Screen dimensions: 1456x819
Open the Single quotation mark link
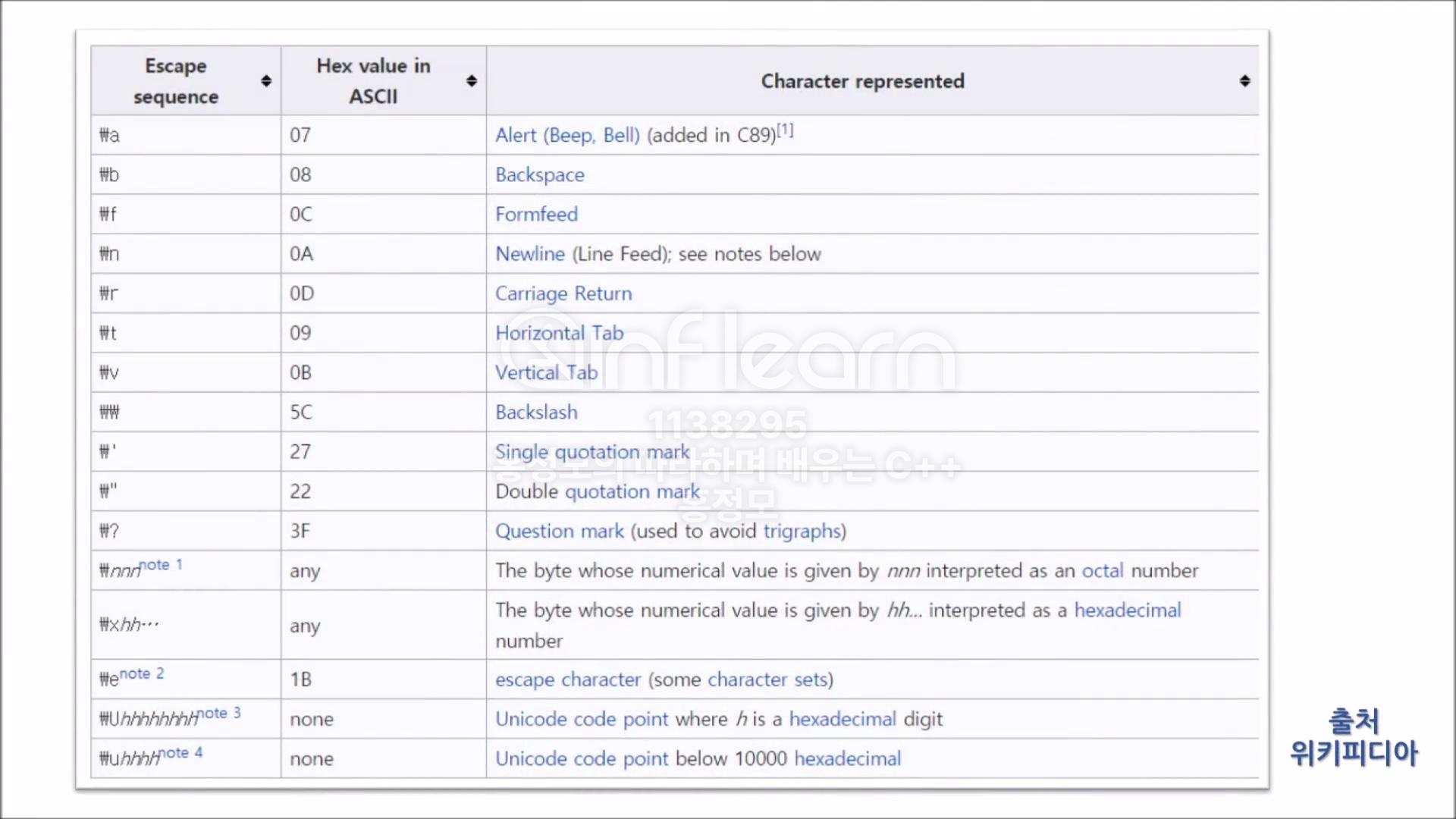[591, 452]
